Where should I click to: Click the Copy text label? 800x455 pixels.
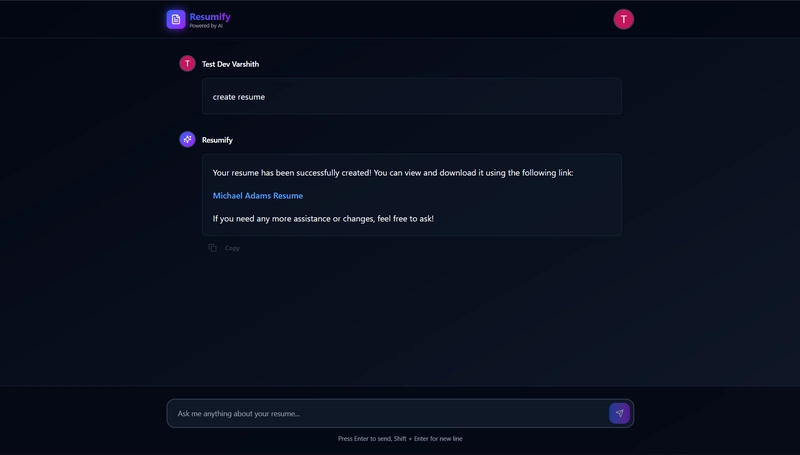[232, 248]
